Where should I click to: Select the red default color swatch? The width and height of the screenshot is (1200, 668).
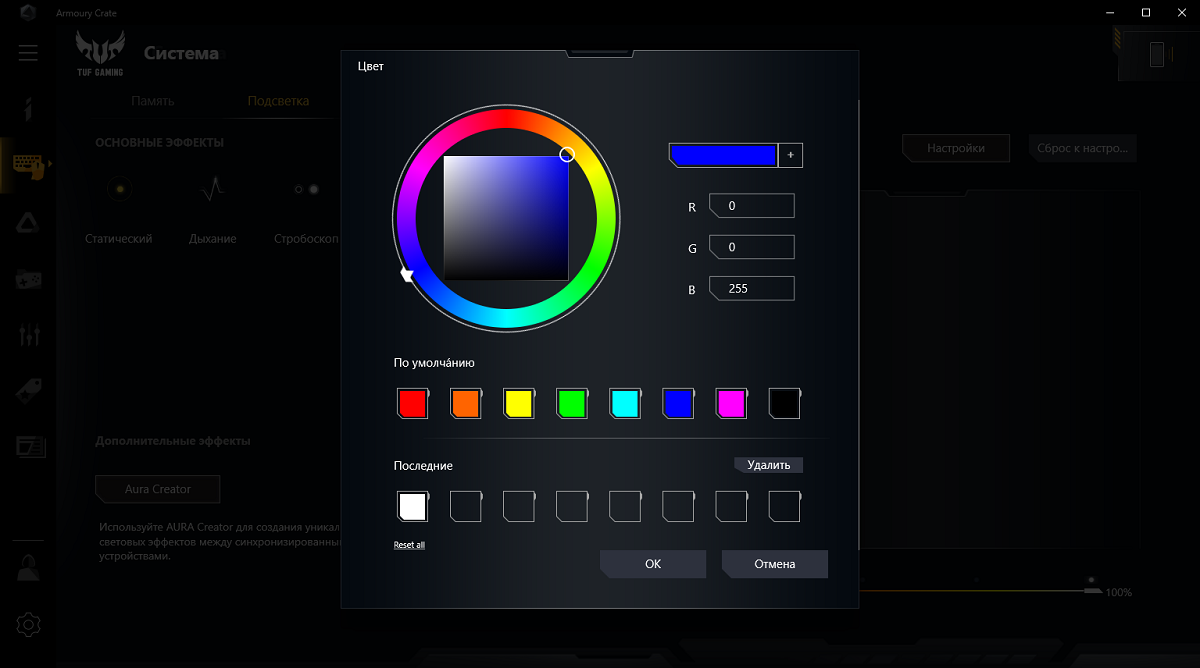(x=412, y=404)
